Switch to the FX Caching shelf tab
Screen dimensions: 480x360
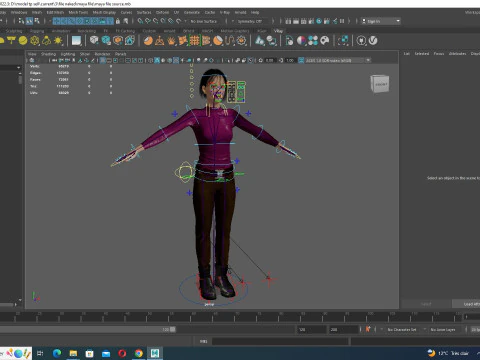click(x=125, y=31)
